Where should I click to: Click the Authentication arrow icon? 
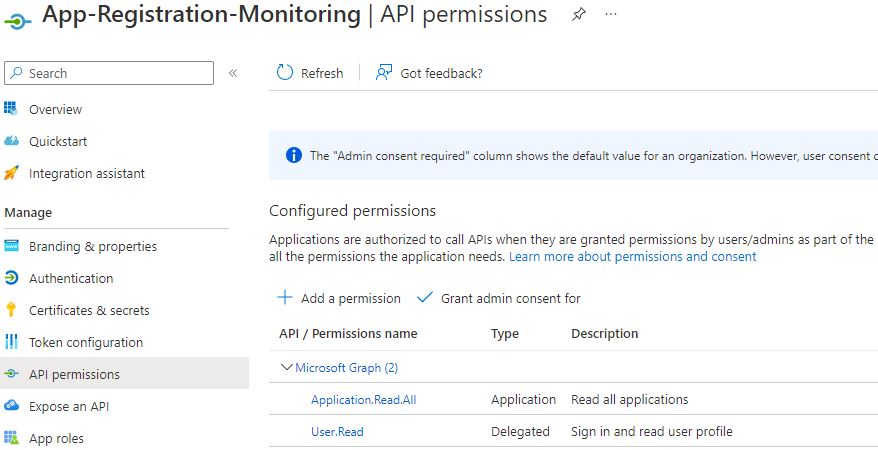click(11, 278)
